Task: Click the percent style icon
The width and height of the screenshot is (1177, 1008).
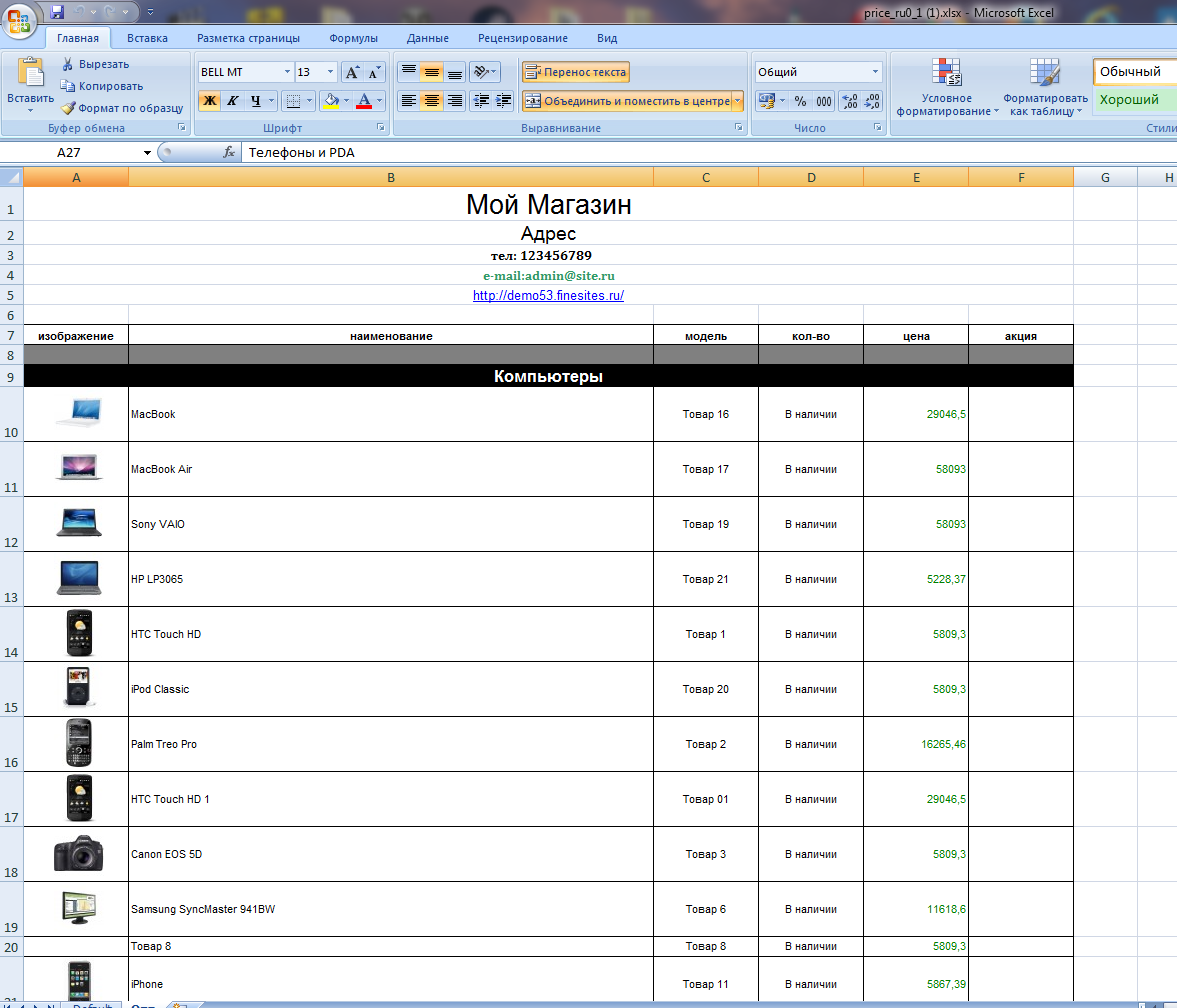Action: tap(800, 101)
